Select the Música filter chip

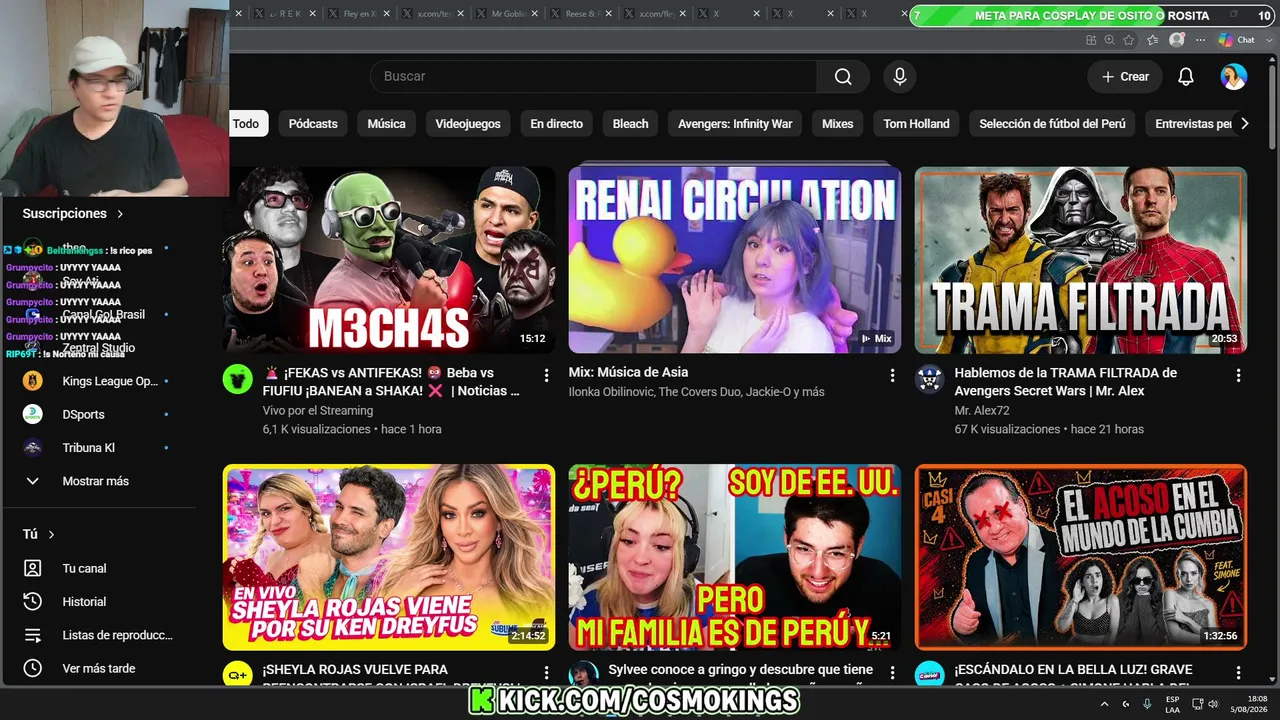point(386,124)
